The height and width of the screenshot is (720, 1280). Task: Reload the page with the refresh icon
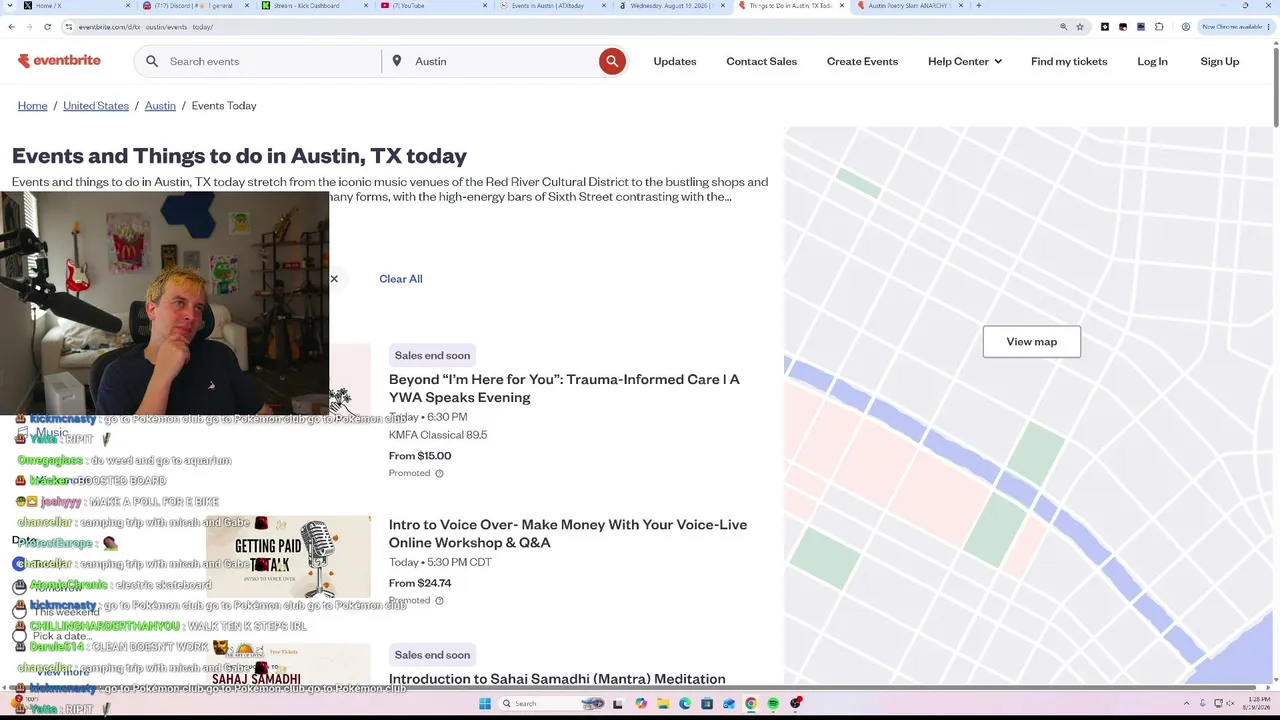tap(47, 27)
